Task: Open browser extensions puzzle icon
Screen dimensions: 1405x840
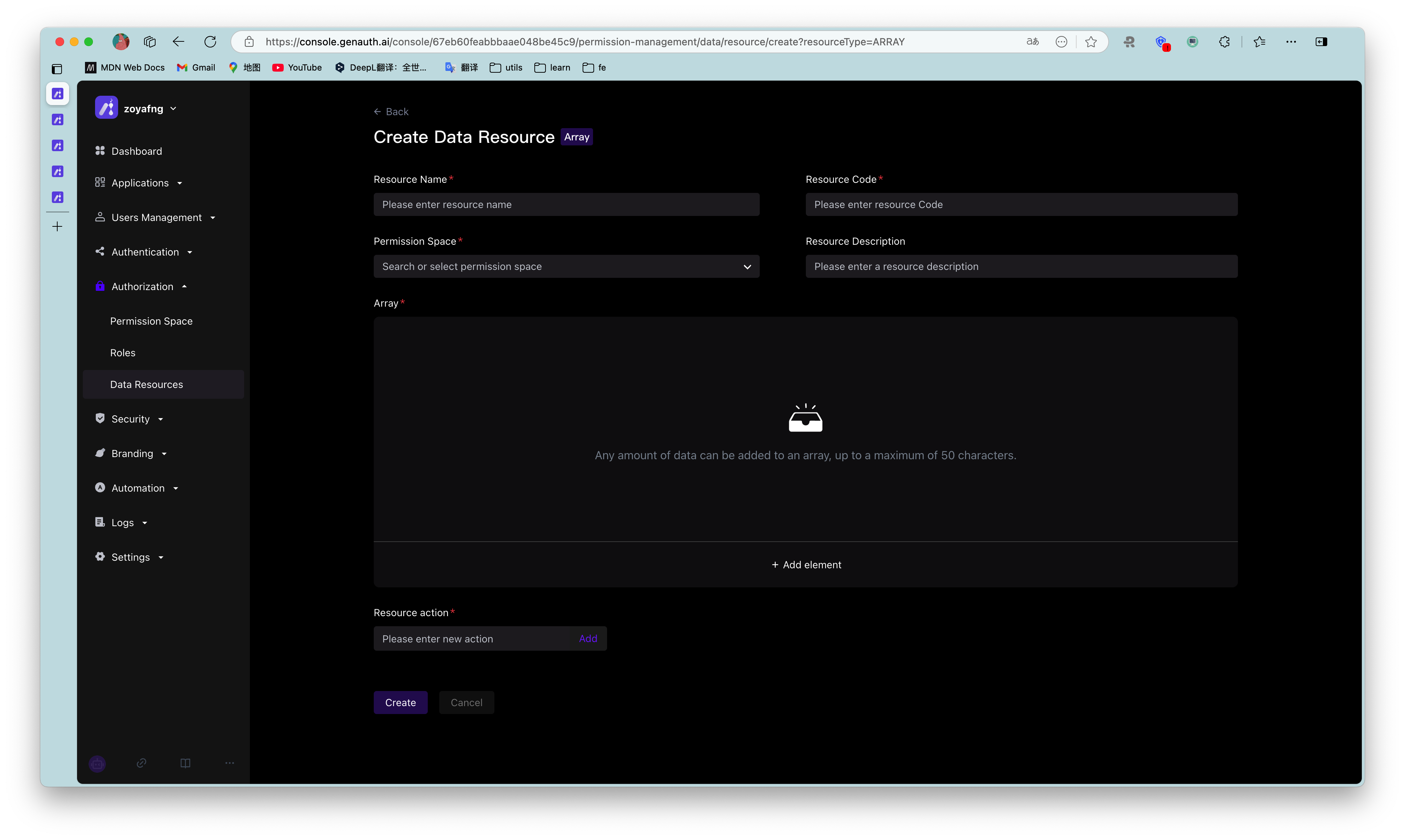Action: [1224, 41]
